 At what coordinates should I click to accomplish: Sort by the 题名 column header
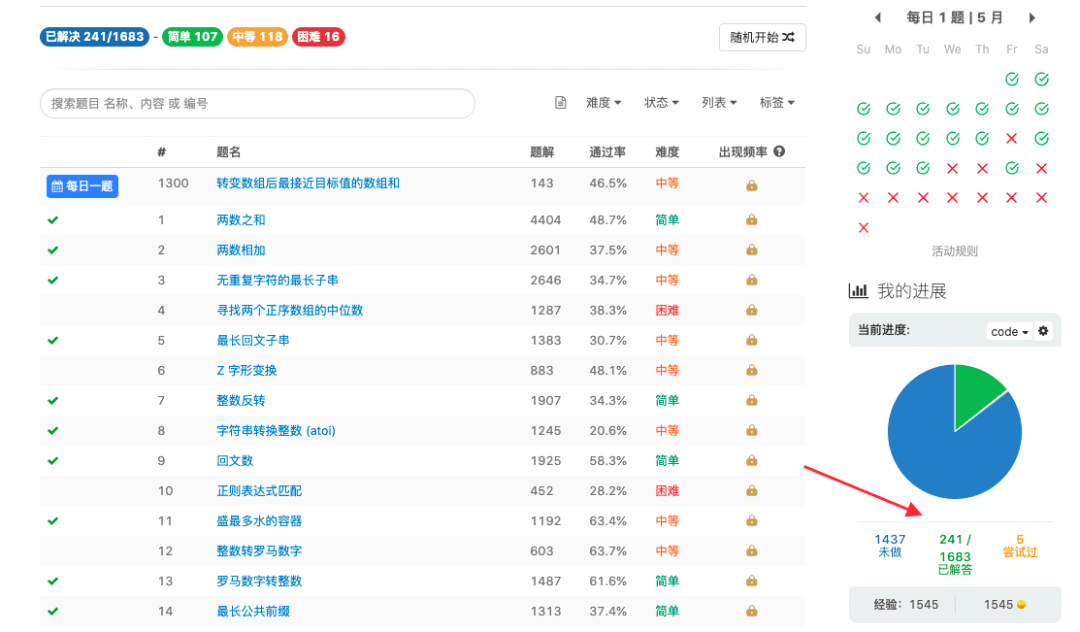229,152
